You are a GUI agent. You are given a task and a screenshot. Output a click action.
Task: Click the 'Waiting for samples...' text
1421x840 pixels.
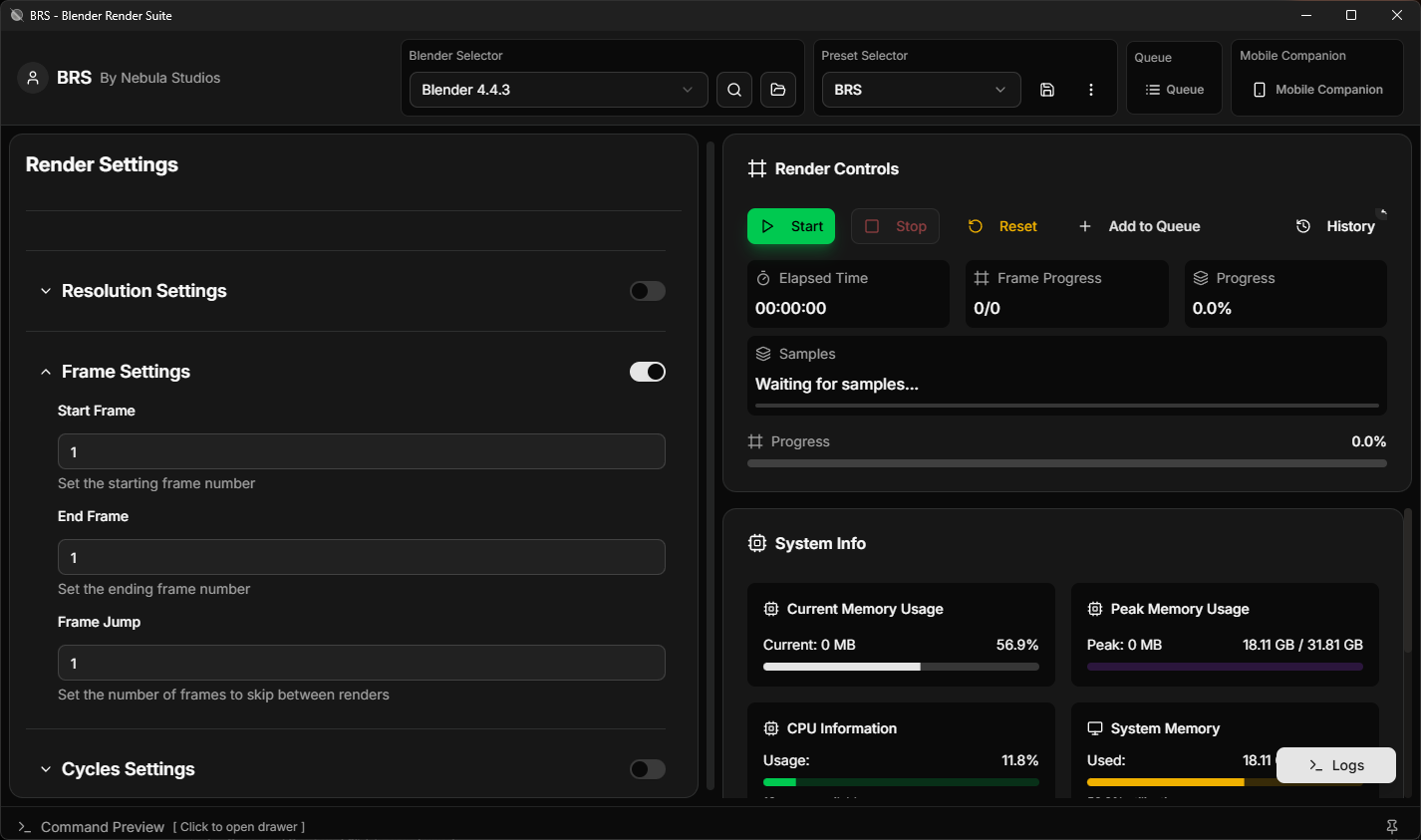837,385
